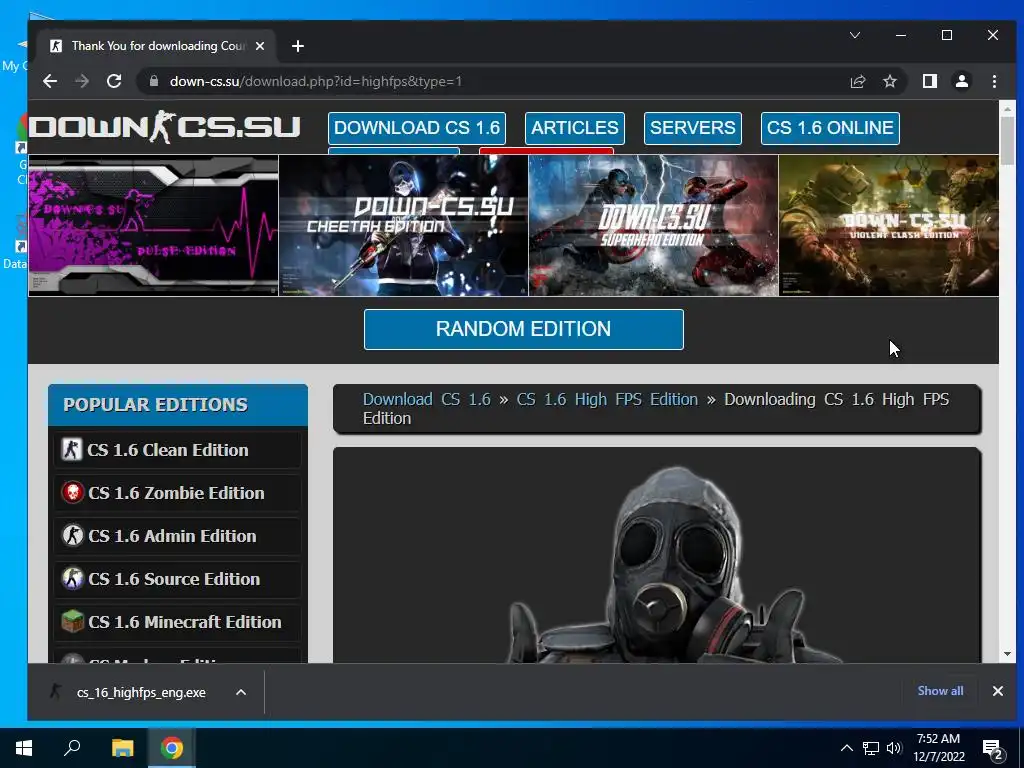Click the RANDOM EDITION button
1024x768 pixels.
[x=524, y=329]
